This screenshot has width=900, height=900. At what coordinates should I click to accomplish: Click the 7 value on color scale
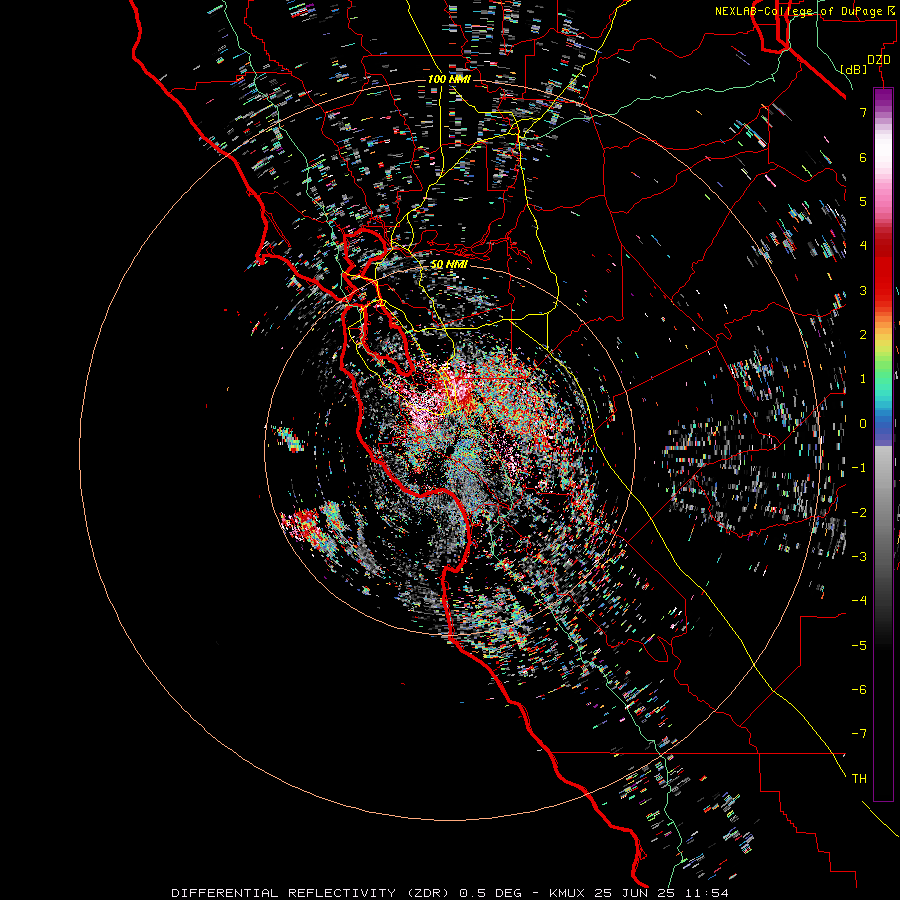[x=863, y=112]
